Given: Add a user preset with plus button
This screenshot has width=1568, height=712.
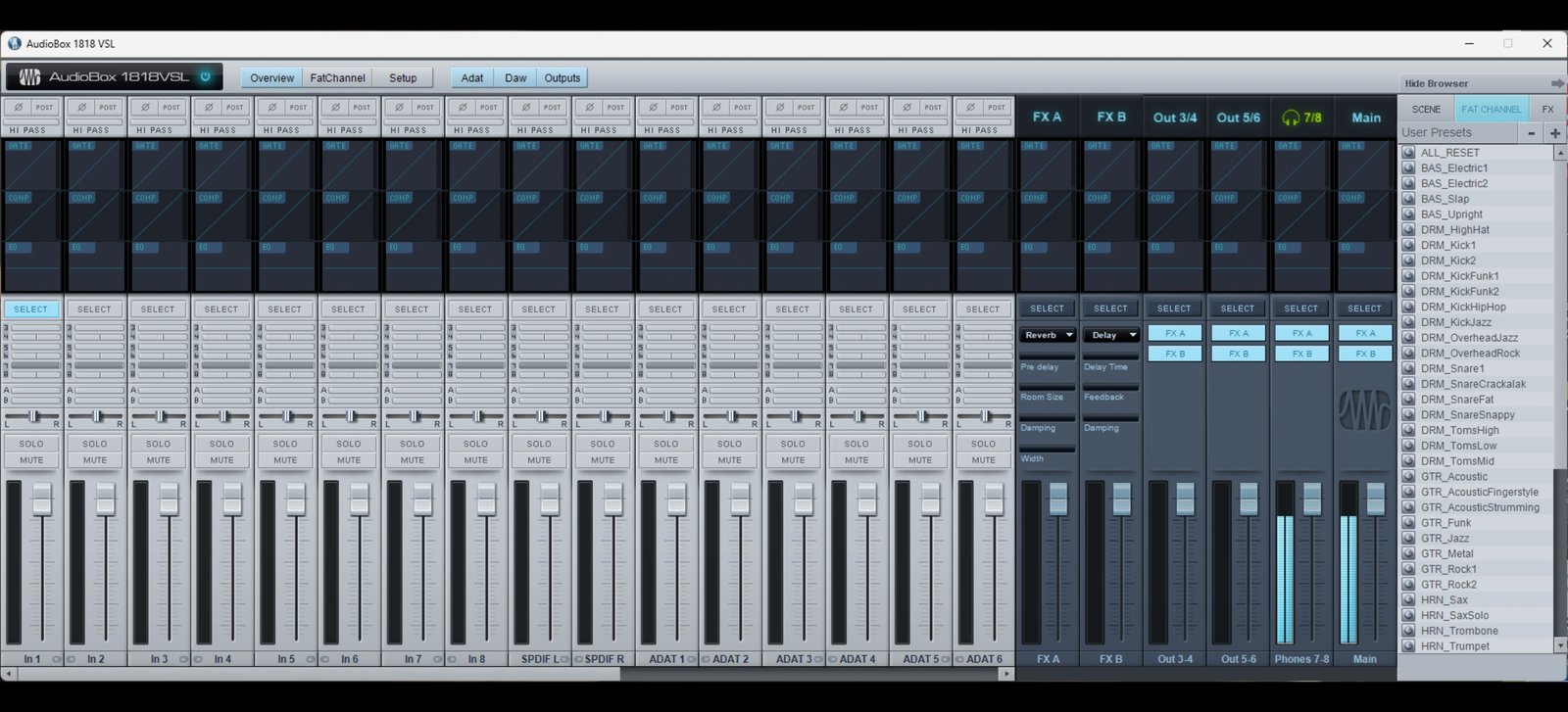Looking at the screenshot, I should coord(1554,132).
